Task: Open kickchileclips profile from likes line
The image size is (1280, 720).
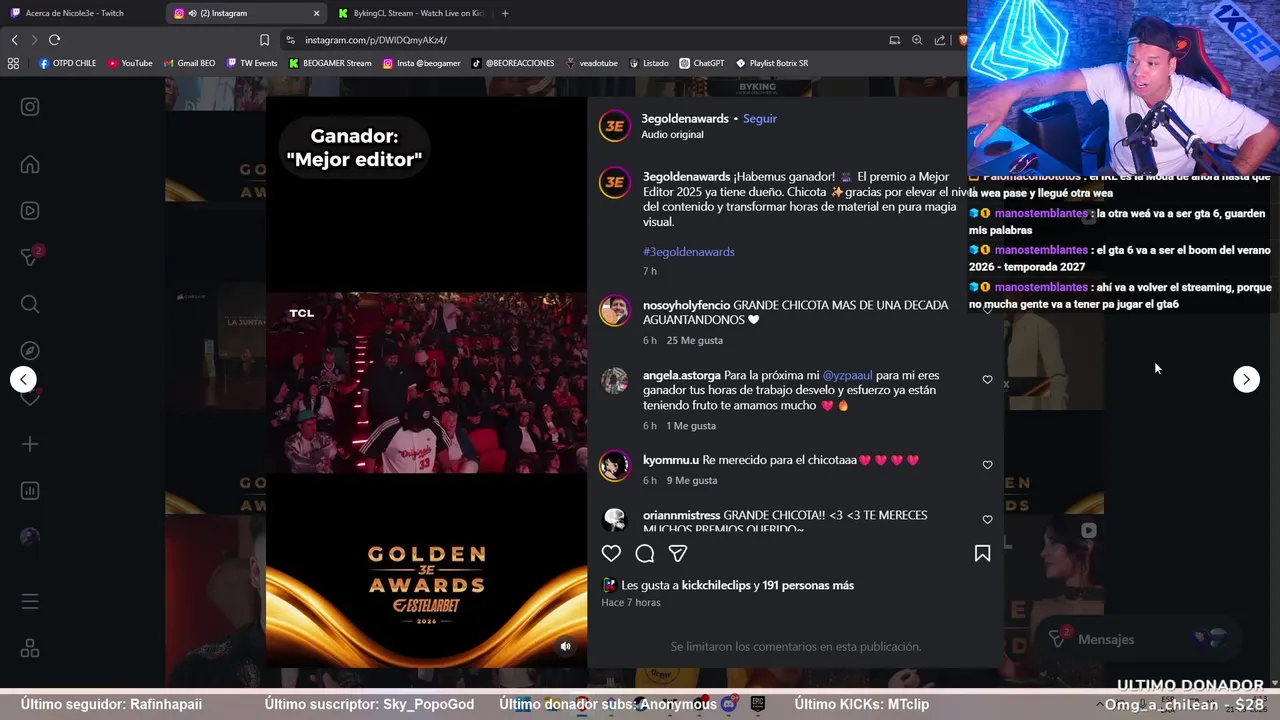Action: (x=716, y=585)
